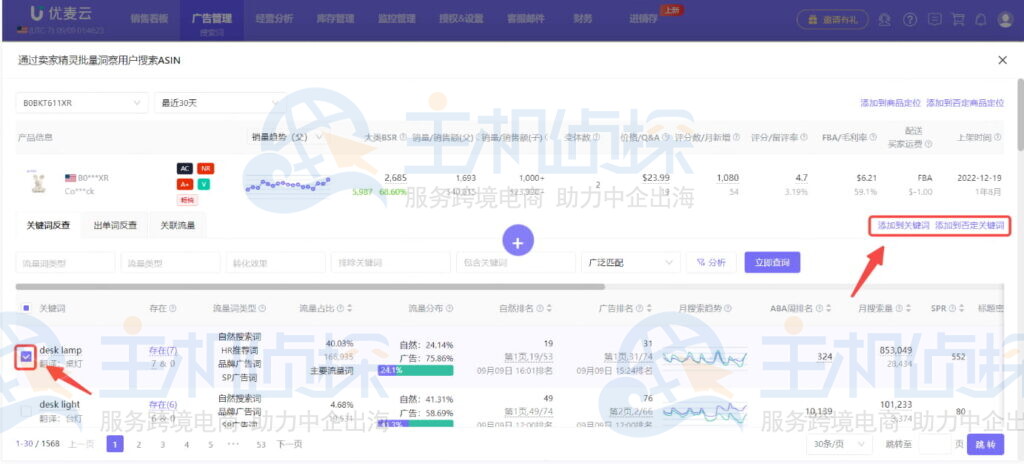Open the customer support headset icon

[884, 20]
